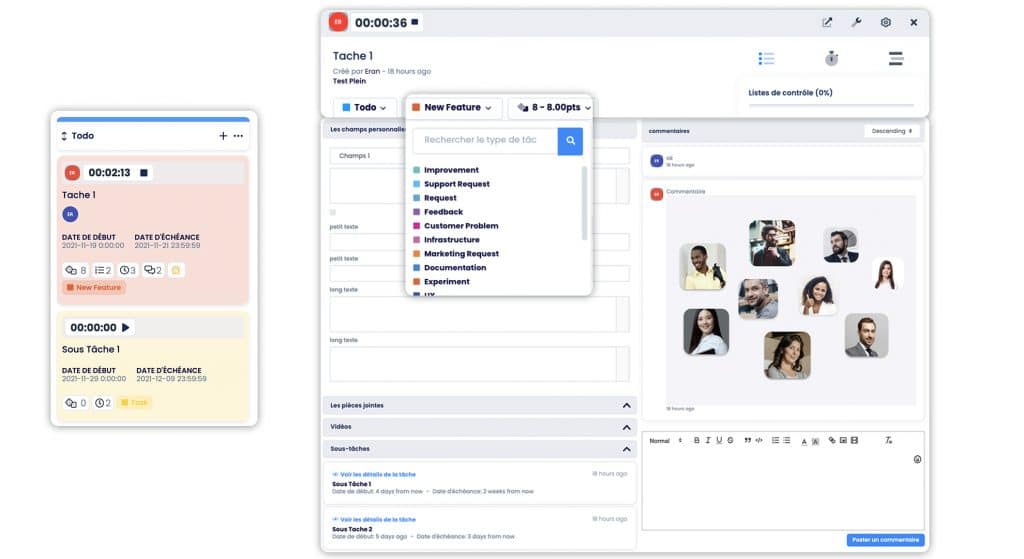Open the gear settings icon
1024x559 pixels.
coord(886,22)
